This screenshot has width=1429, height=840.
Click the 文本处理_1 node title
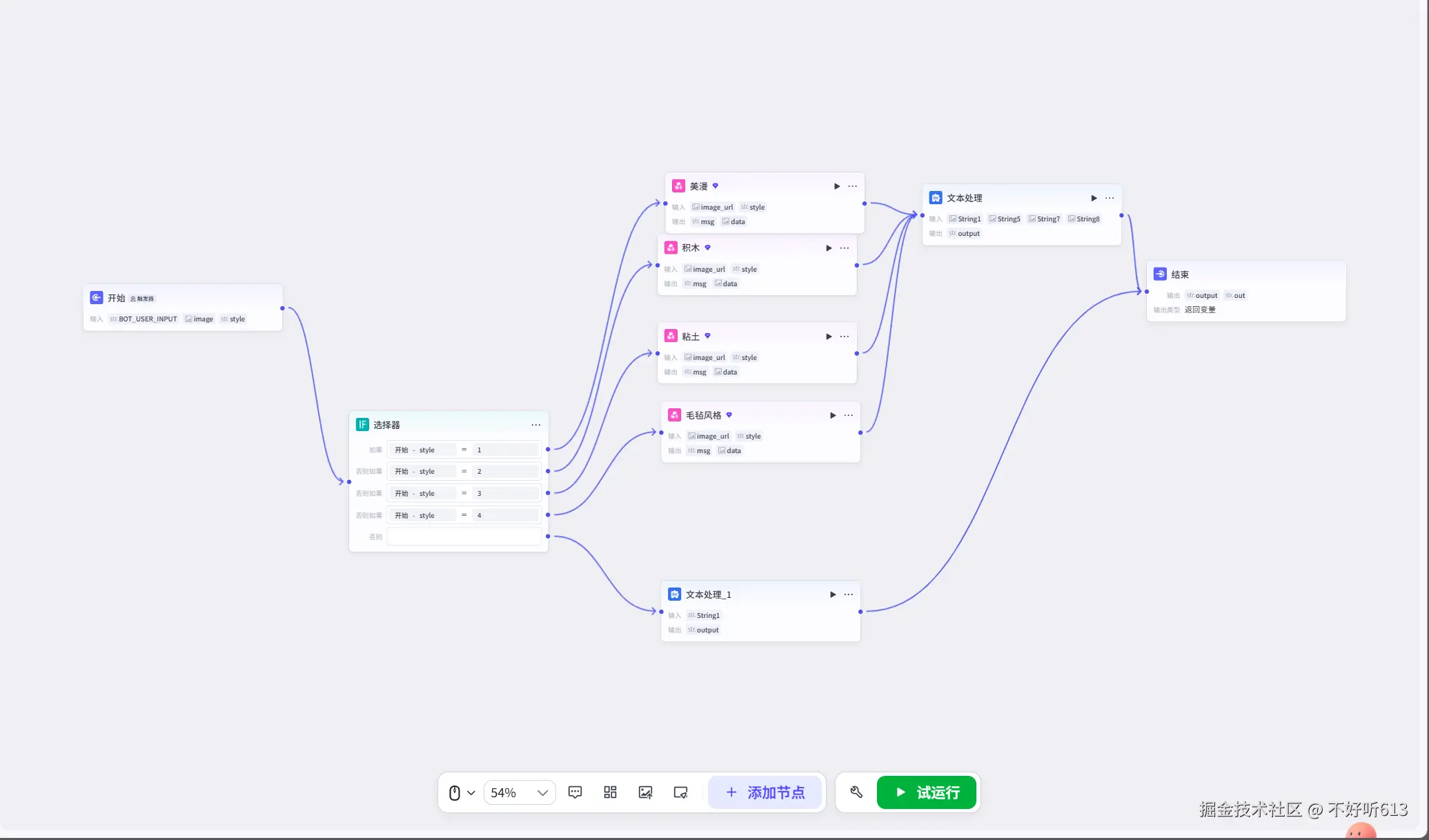(x=709, y=594)
